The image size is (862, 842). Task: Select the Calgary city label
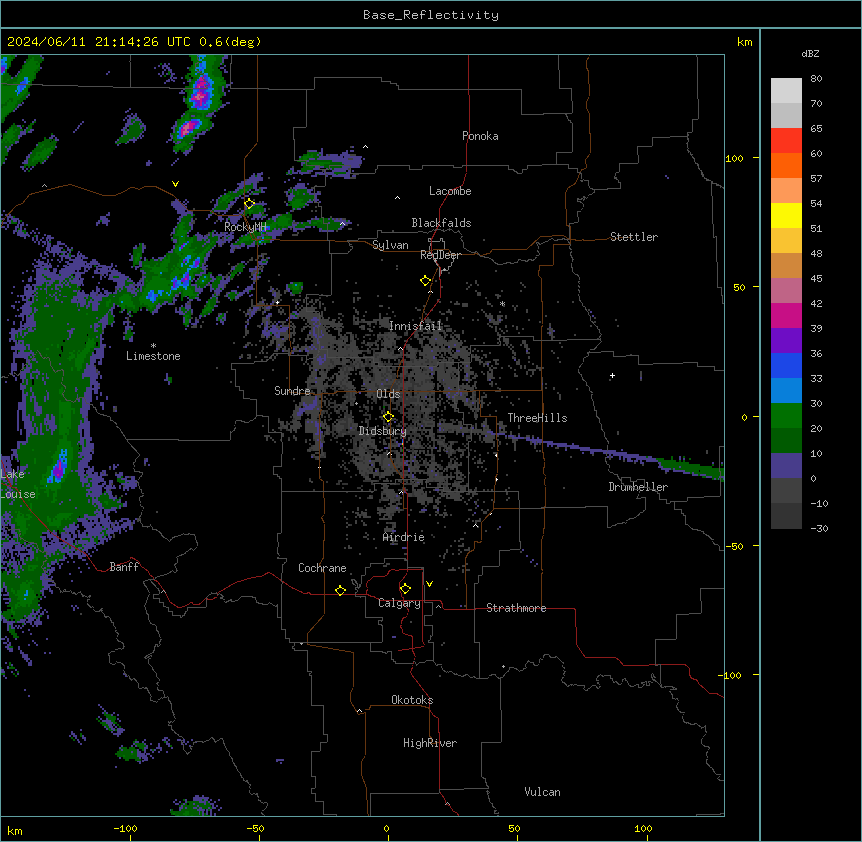(399, 603)
